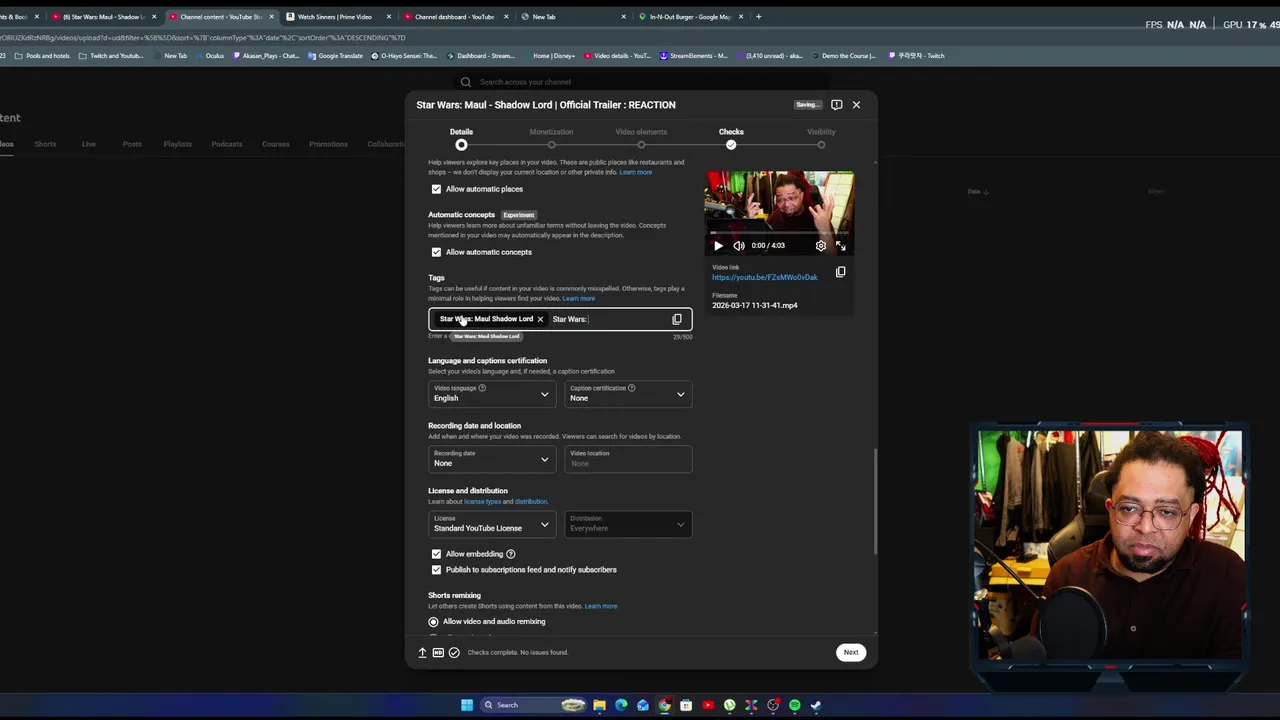
Task: Open the Distribution dropdown
Action: point(628,523)
